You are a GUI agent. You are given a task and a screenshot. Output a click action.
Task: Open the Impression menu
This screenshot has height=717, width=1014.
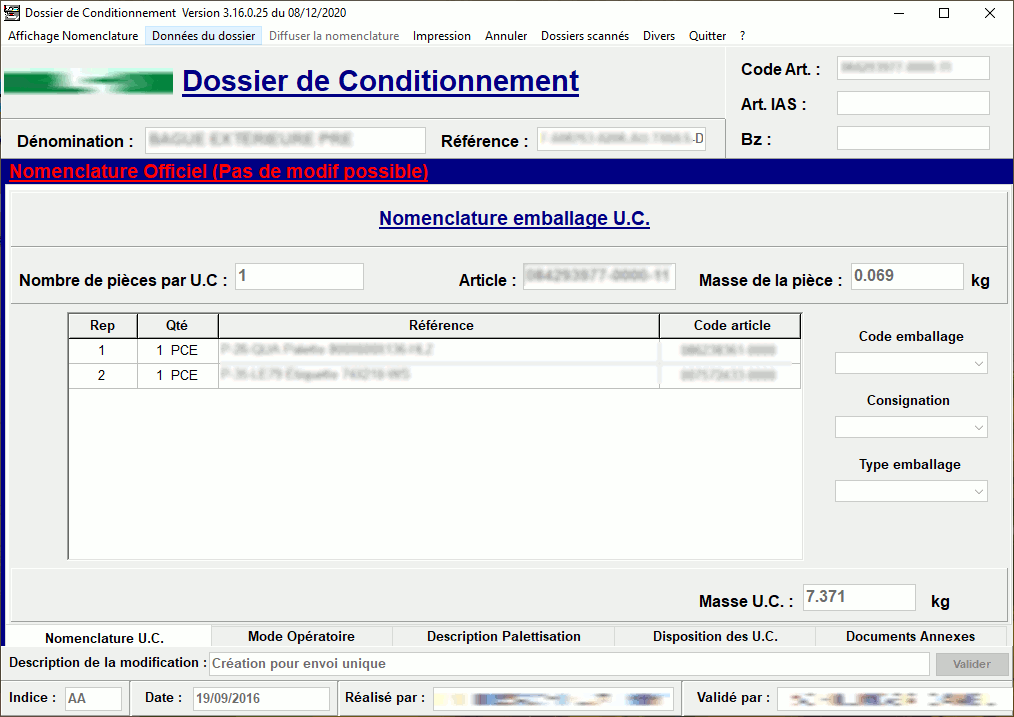click(441, 35)
